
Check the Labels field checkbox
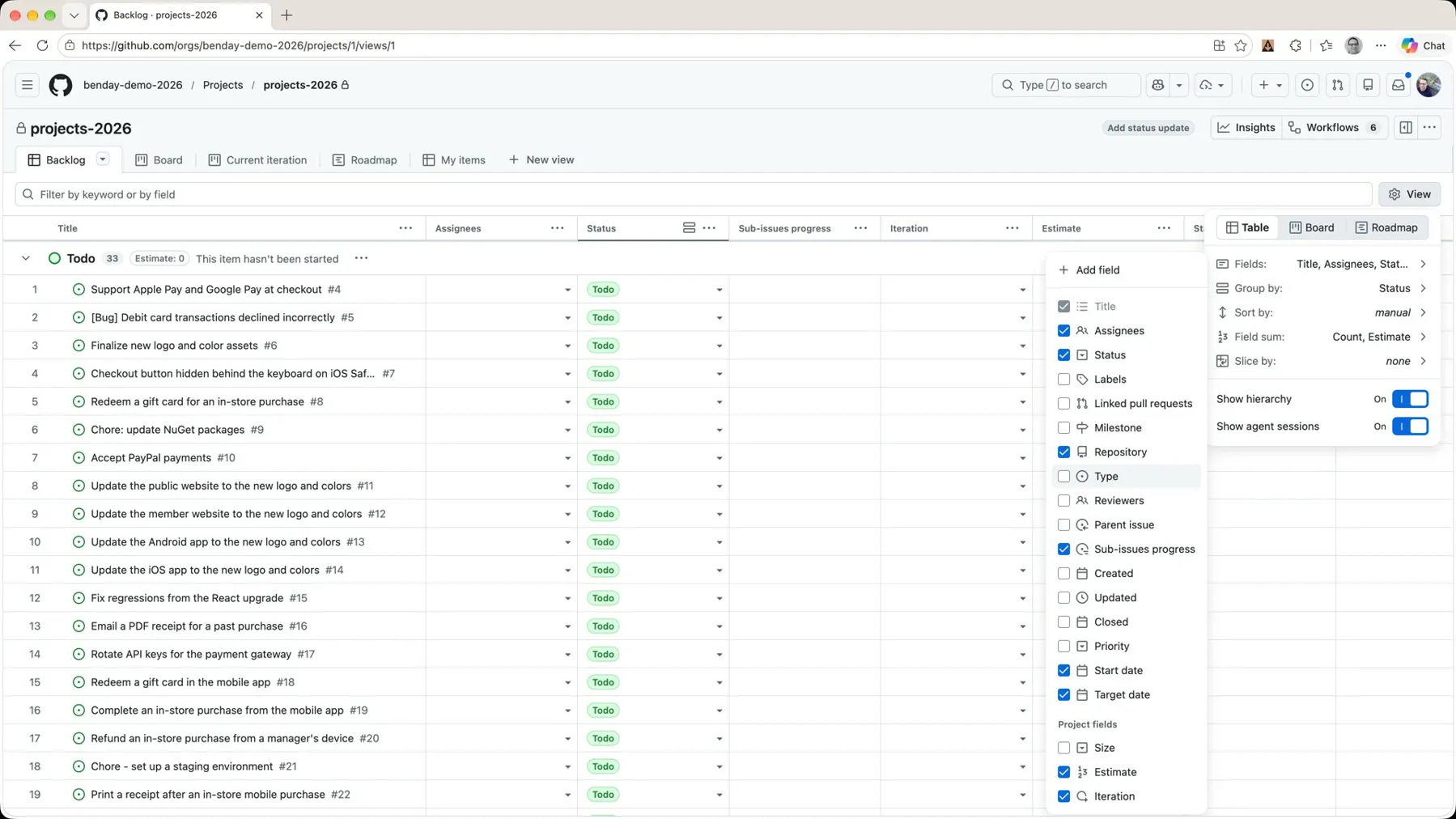[x=1063, y=380]
